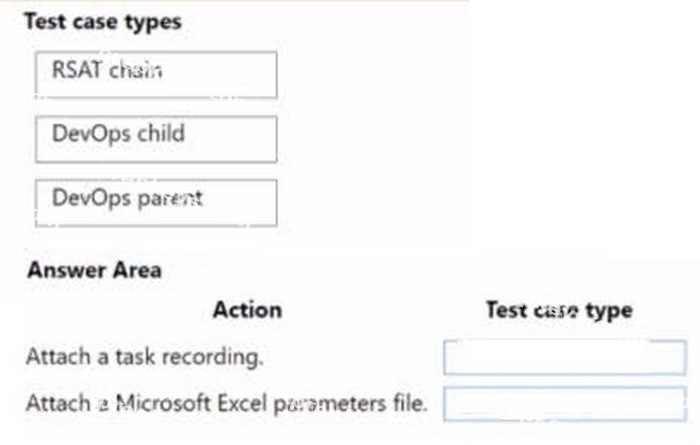Select the Action column header
Screen dimensions: 700x445
click(248, 310)
